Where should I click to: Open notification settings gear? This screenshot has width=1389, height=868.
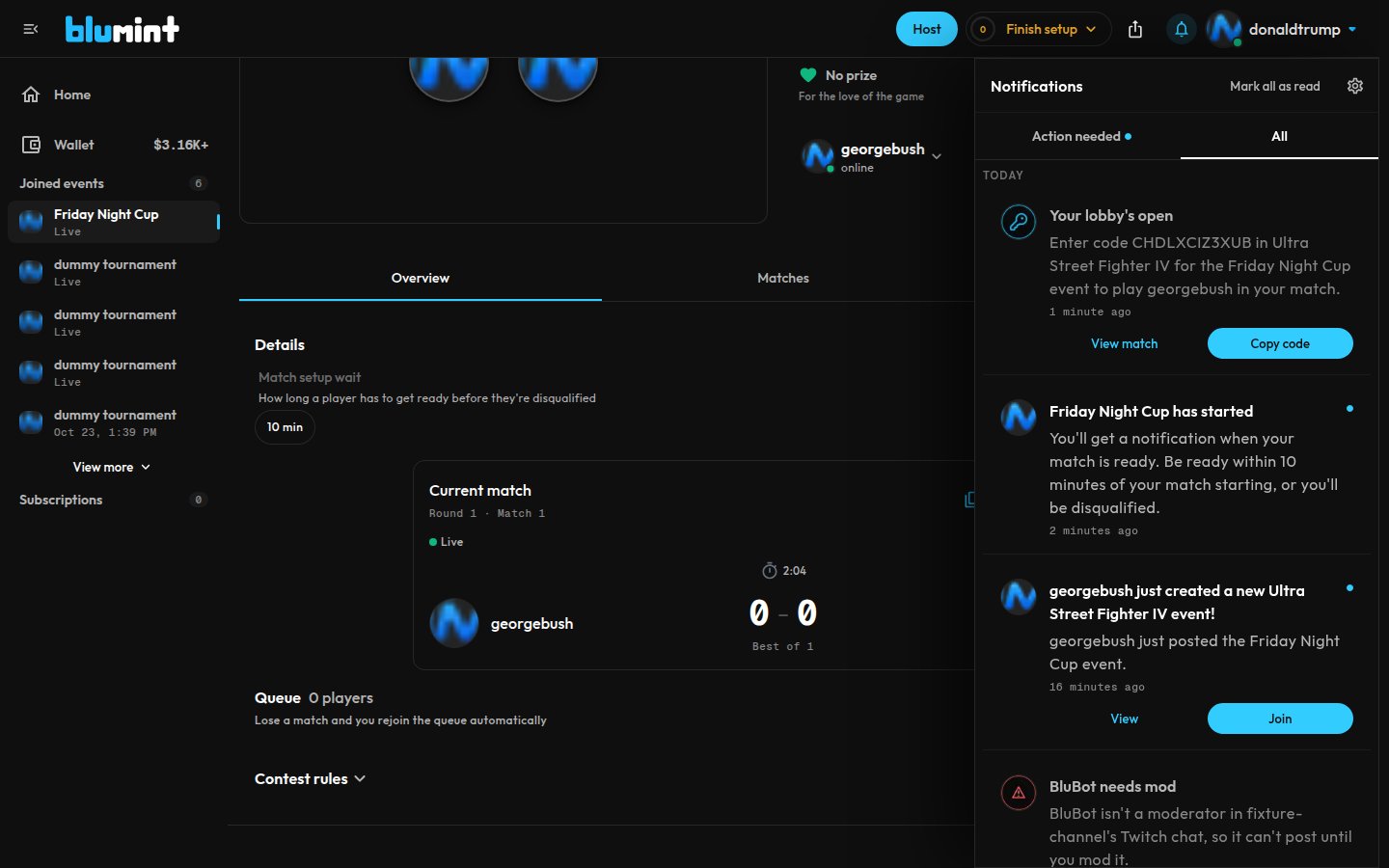coord(1355,86)
